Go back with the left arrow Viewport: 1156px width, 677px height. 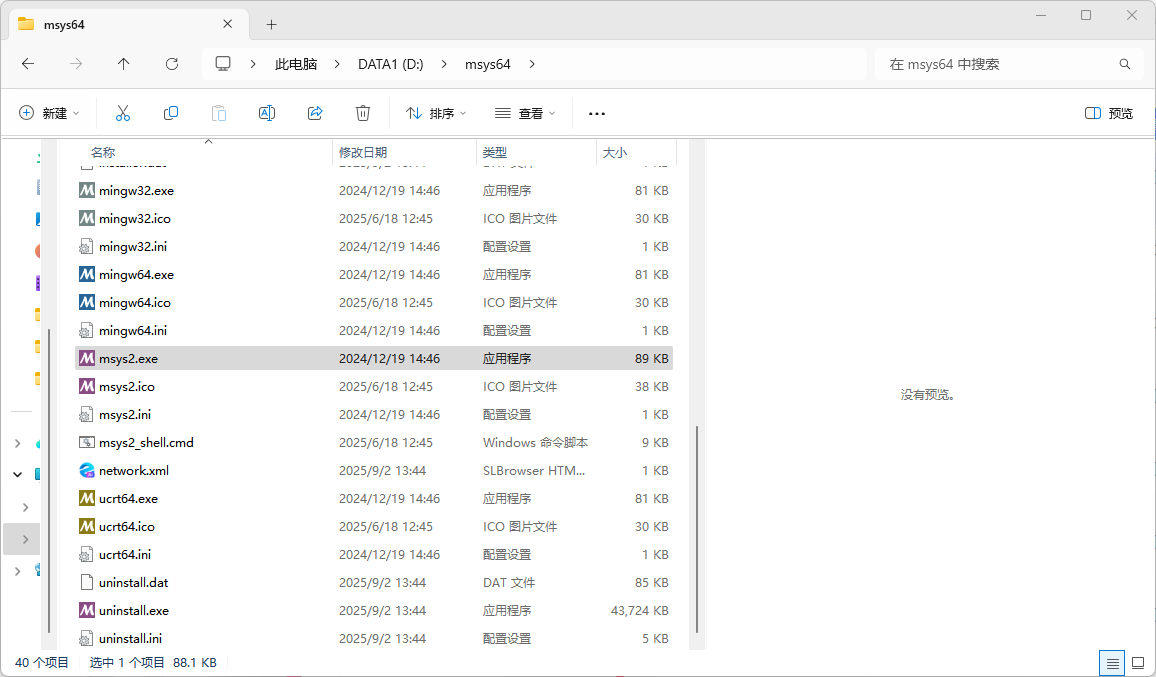pyautogui.click(x=28, y=64)
